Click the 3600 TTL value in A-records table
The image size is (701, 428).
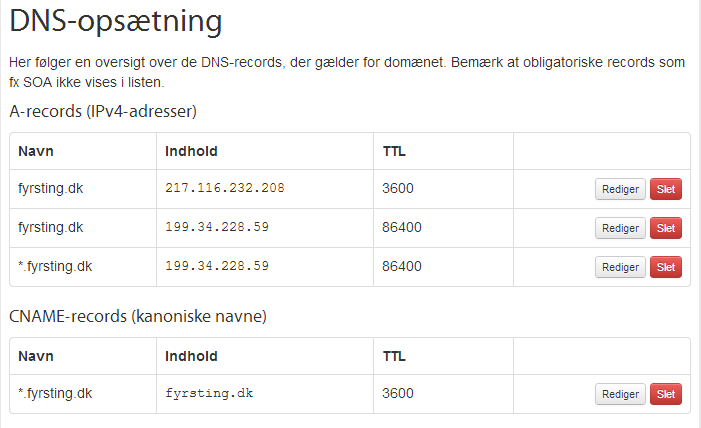[x=398, y=188]
